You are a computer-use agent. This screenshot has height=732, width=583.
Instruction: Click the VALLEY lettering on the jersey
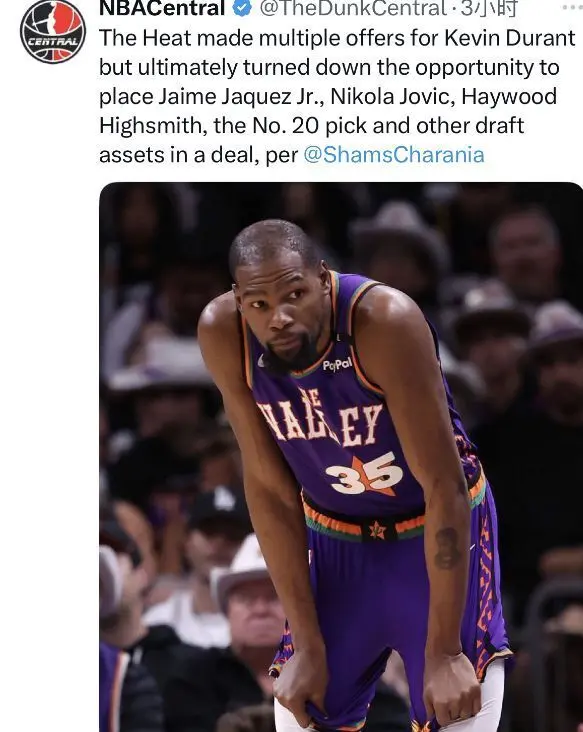coord(322,421)
